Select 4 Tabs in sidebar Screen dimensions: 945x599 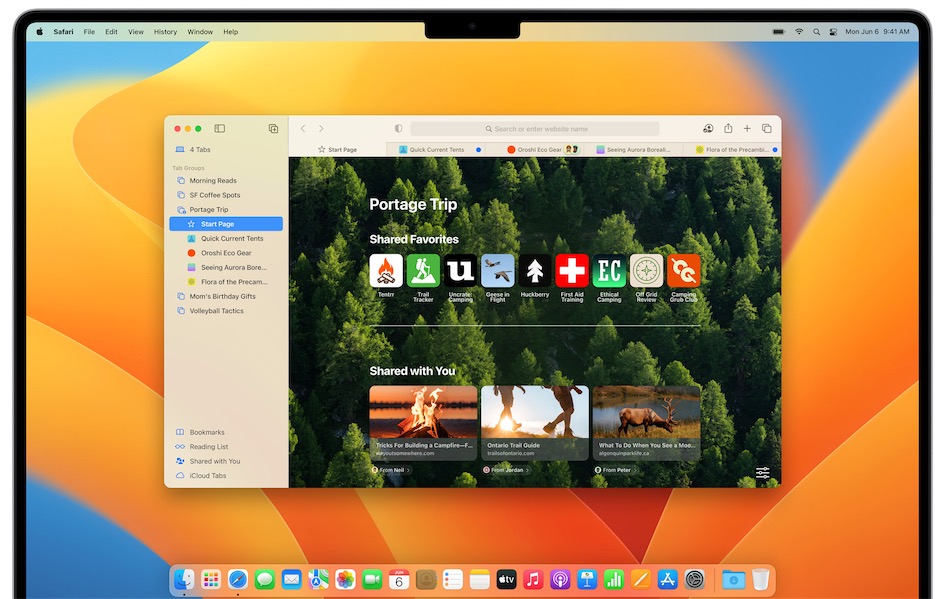226,149
